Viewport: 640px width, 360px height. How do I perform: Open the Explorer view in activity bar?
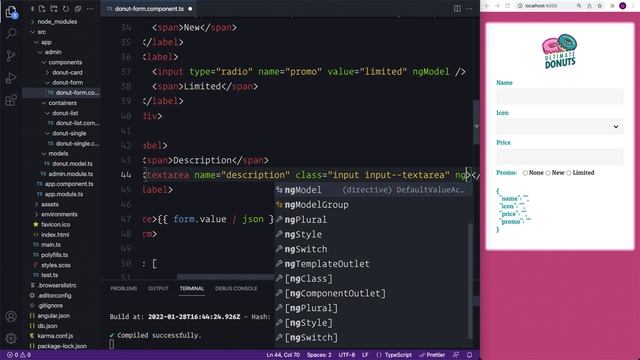[x=11, y=12]
